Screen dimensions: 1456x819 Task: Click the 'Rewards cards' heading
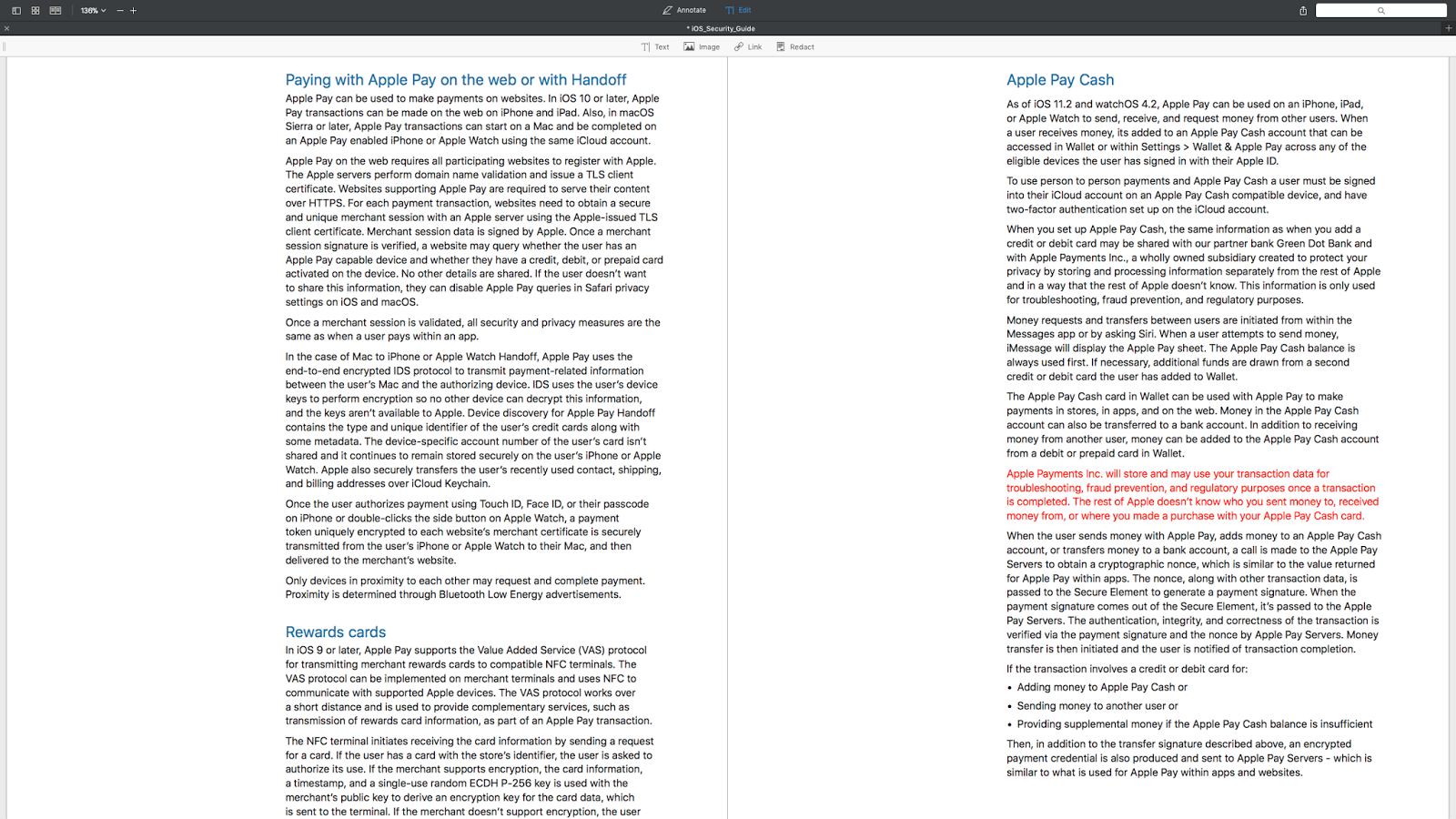click(x=336, y=632)
